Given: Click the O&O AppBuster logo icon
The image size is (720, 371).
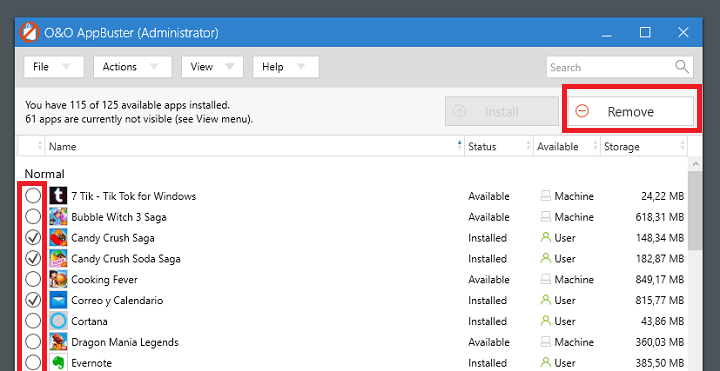Looking at the screenshot, I should tap(29, 33).
